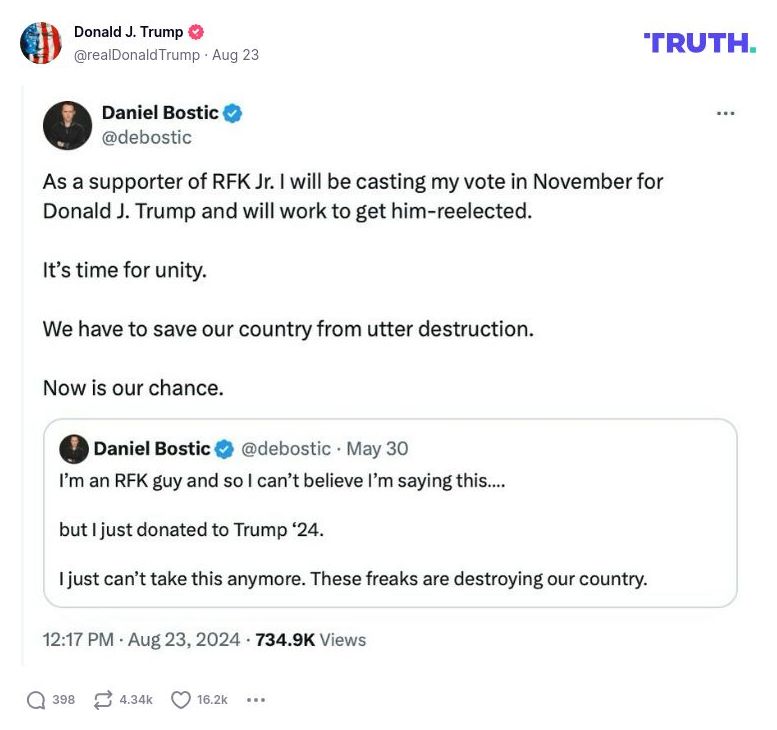Click the small avatar in quoted tweet
The width and height of the screenshot is (777, 730).
(x=74, y=448)
